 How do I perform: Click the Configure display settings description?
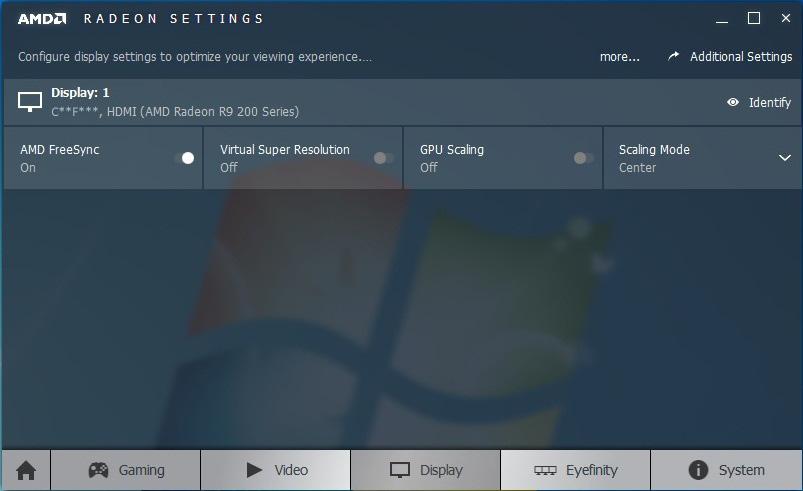coord(195,56)
